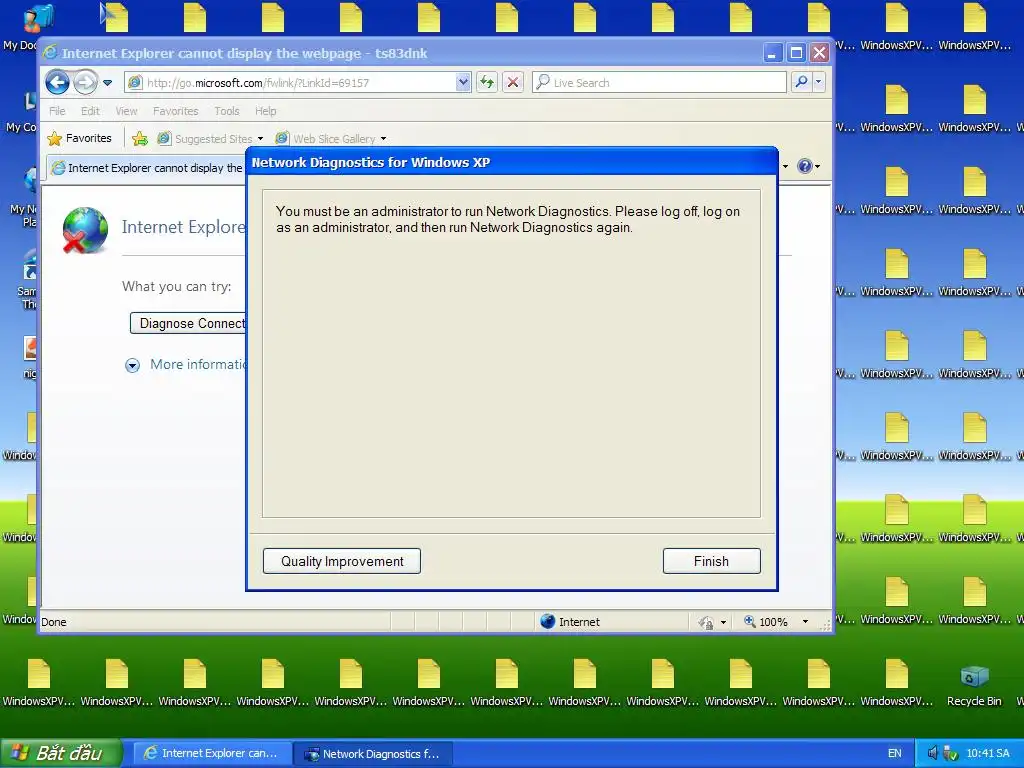Open the View menu
The height and width of the screenshot is (768, 1024).
(x=126, y=111)
